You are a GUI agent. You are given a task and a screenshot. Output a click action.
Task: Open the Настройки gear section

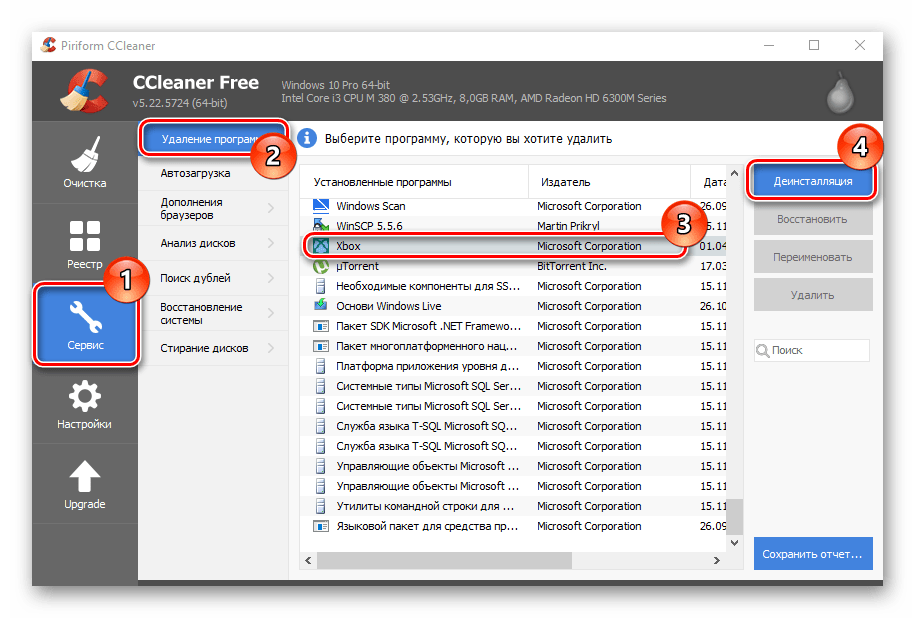pyautogui.click(x=85, y=404)
